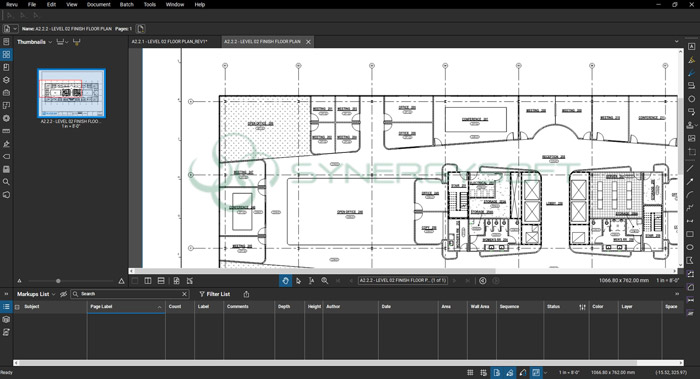
Task: Select the Zoom tool in navigation bar
Action: [x=325, y=281]
